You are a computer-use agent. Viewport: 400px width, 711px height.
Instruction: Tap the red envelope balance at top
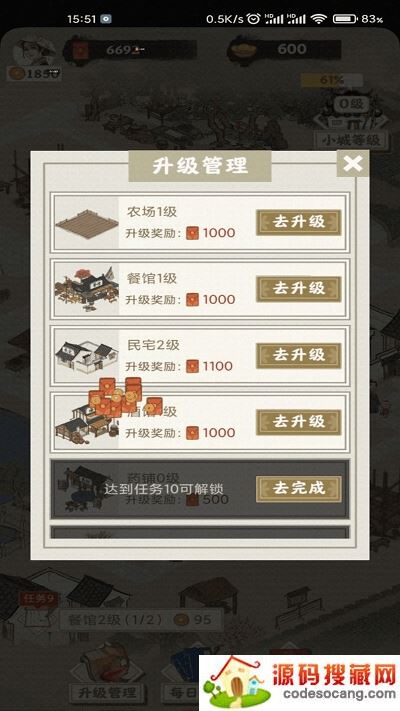click(131, 49)
